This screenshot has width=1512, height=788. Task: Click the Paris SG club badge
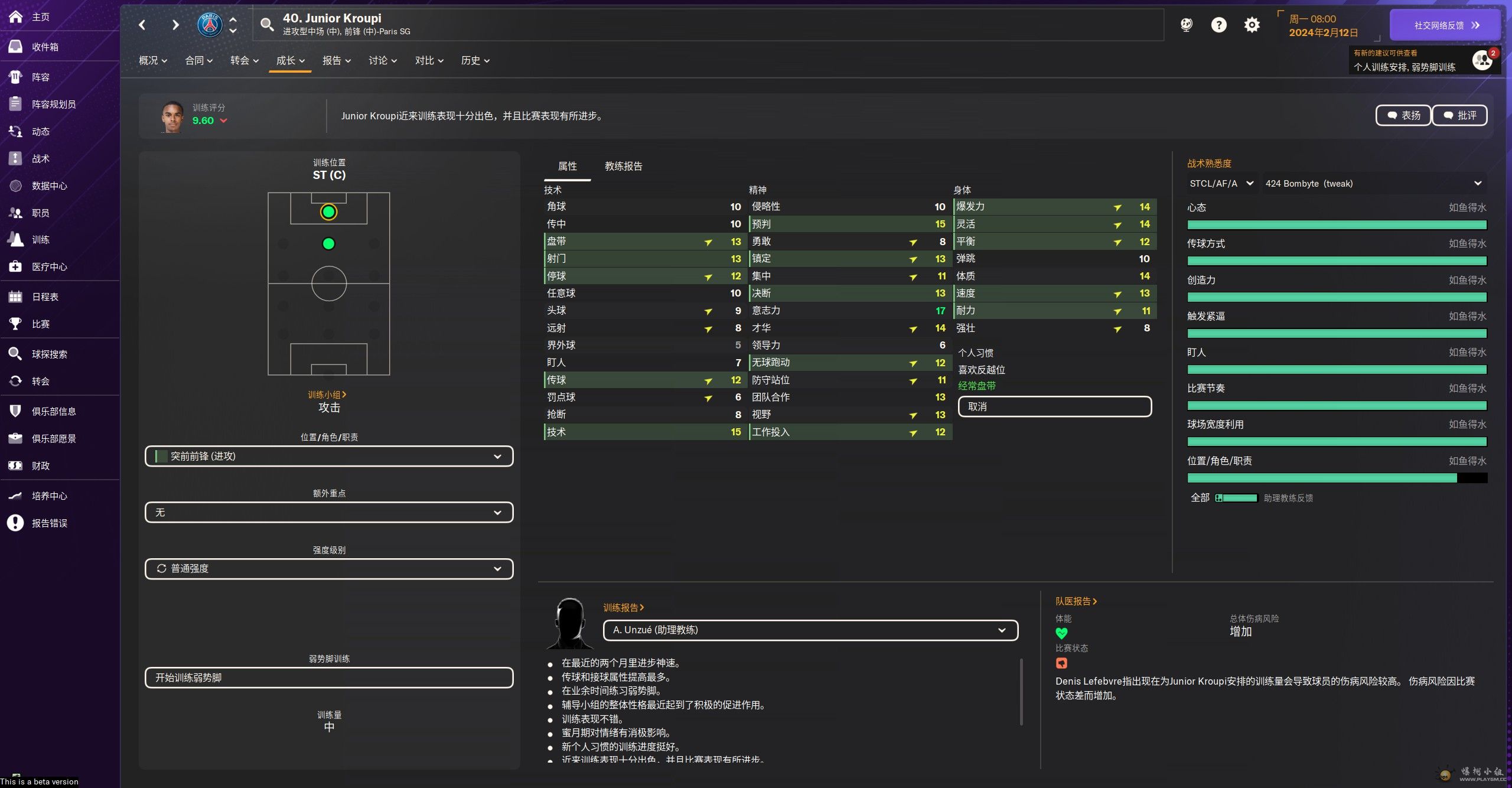[210, 25]
